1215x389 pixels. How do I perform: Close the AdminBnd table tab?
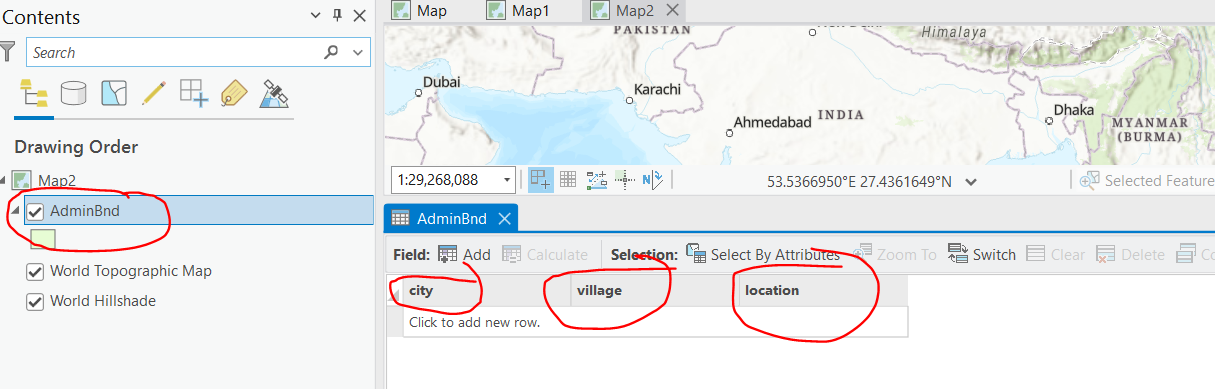pyautogui.click(x=504, y=218)
